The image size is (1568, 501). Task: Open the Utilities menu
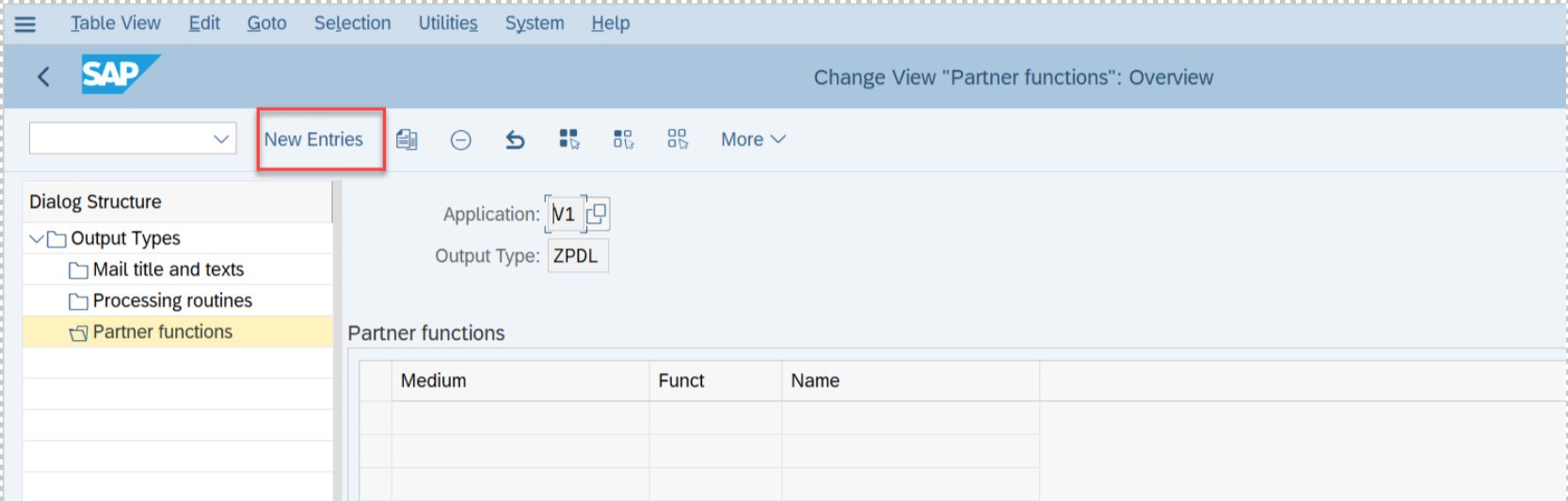[x=448, y=24]
